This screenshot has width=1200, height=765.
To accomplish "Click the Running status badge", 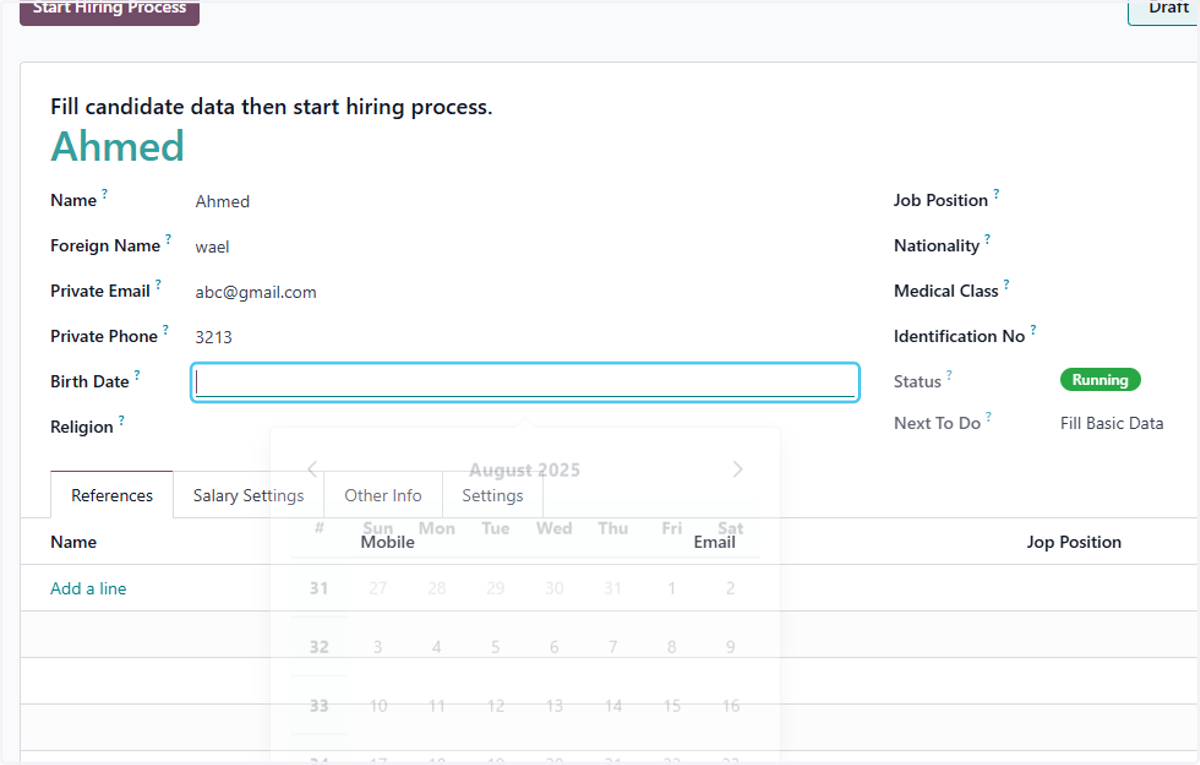I will click(x=1100, y=380).
